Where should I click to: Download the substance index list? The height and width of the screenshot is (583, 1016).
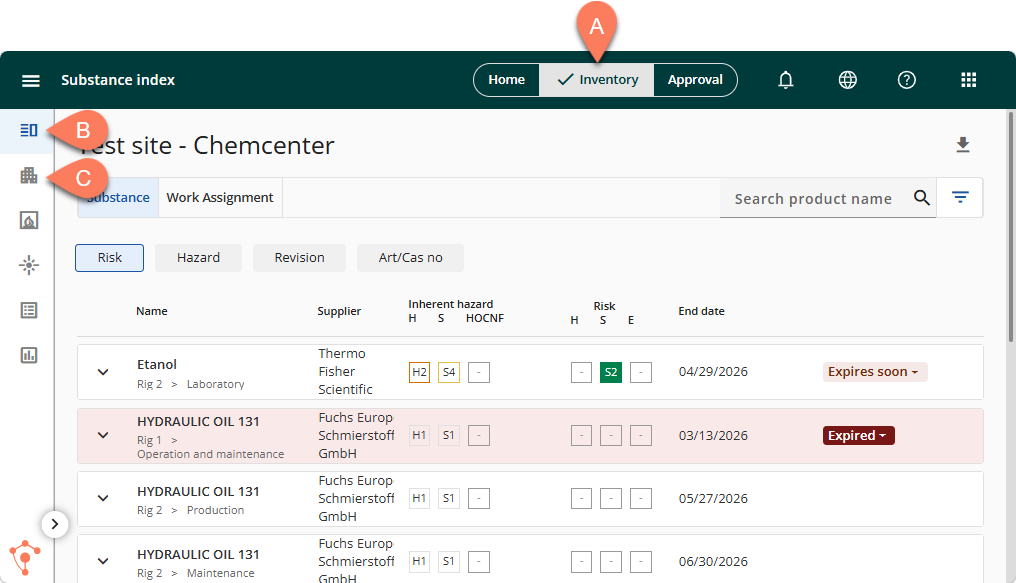tap(963, 146)
